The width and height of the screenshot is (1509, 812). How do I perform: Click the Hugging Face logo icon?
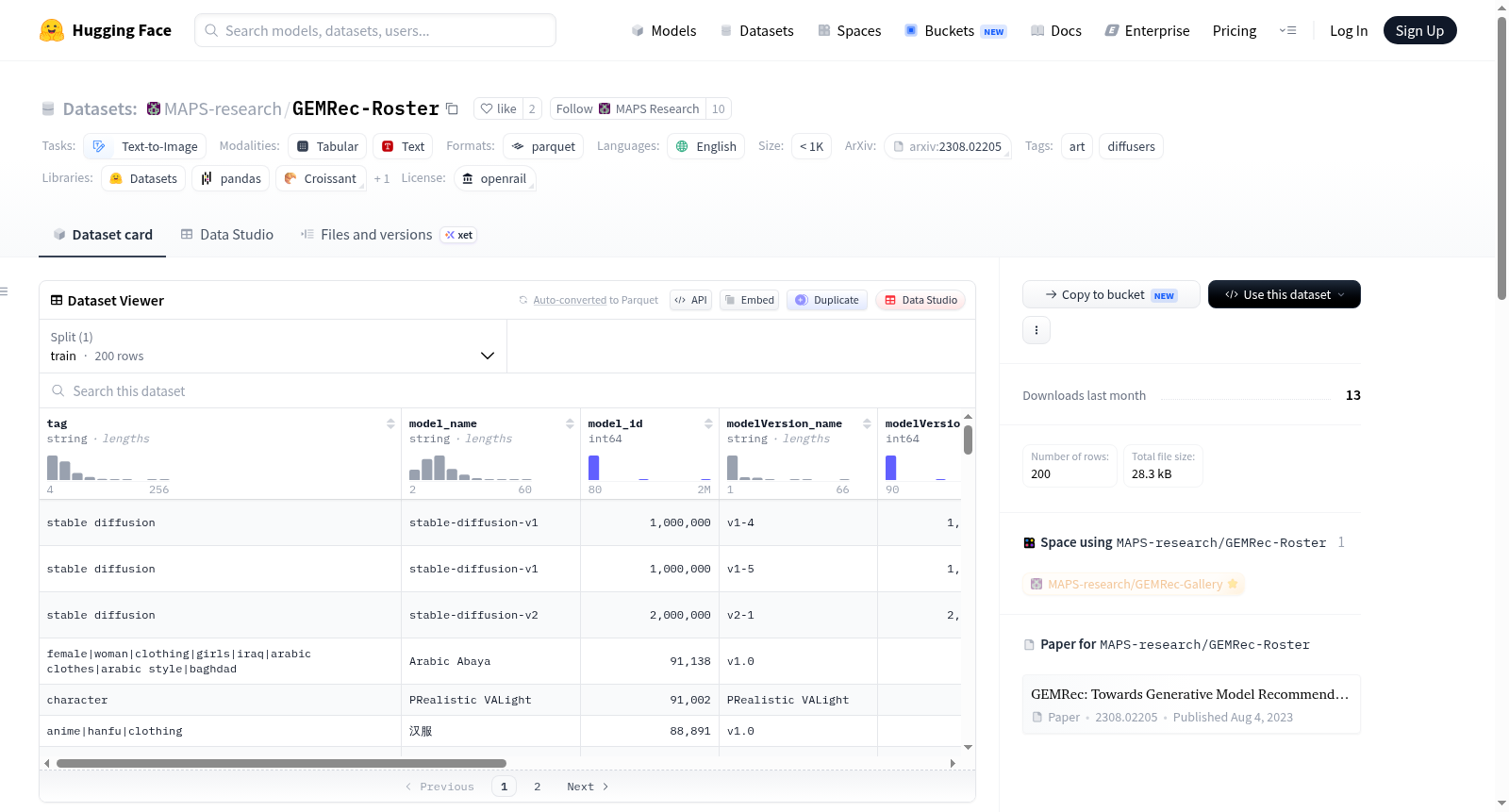(x=52, y=30)
